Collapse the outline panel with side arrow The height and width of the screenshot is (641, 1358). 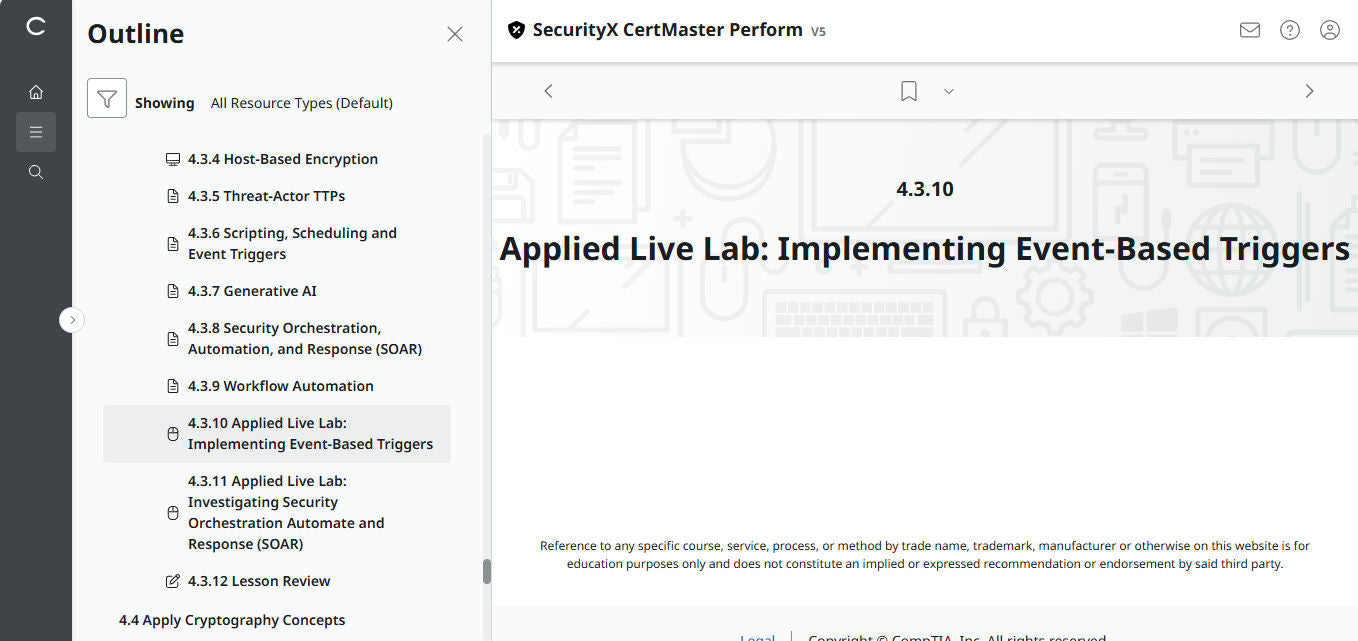[x=71, y=319]
